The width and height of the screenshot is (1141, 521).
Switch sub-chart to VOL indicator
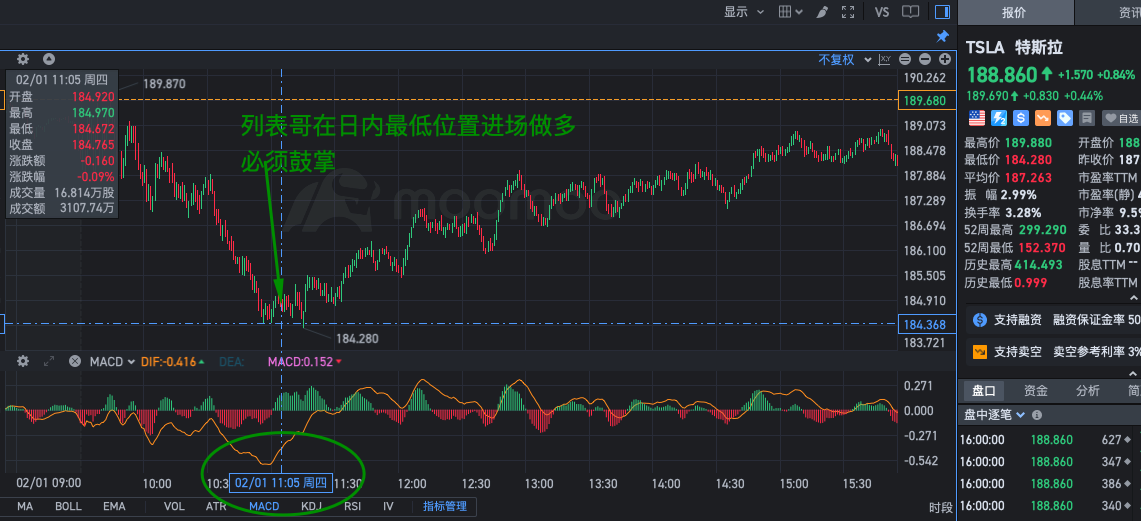tap(174, 506)
